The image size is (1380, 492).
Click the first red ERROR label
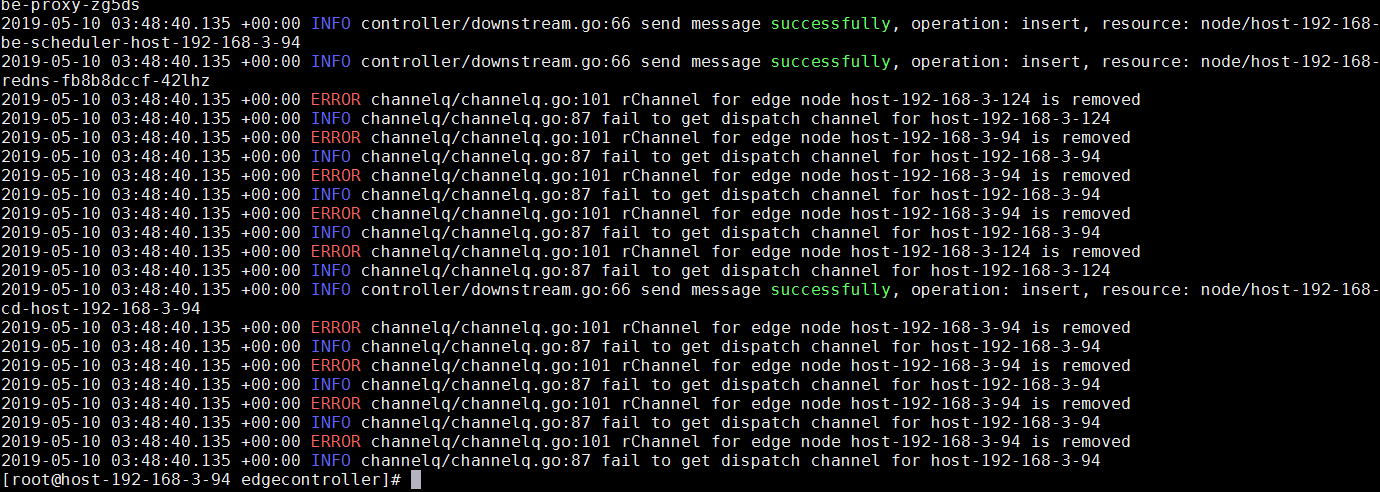pyautogui.click(x=336, y=99)
